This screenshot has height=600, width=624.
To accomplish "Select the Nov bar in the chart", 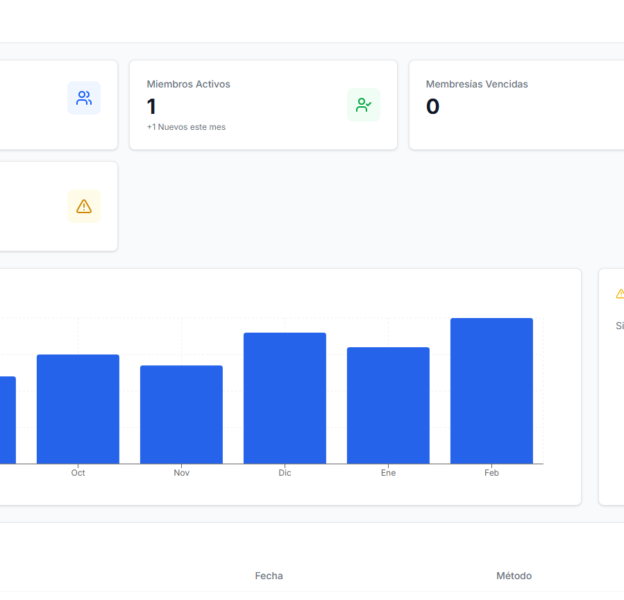I will 181,414.
